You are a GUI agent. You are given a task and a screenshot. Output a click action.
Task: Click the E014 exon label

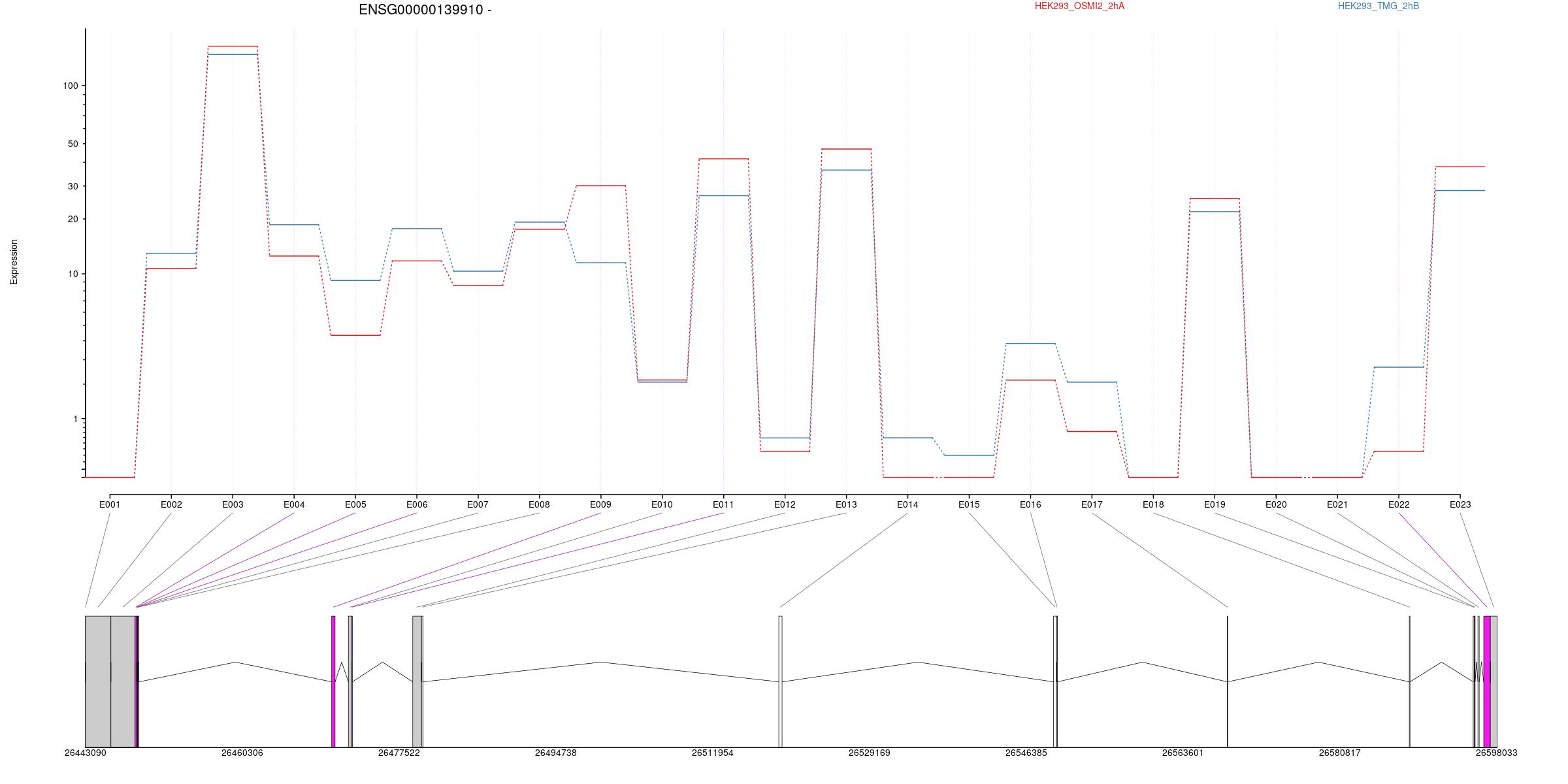(907, 504)
